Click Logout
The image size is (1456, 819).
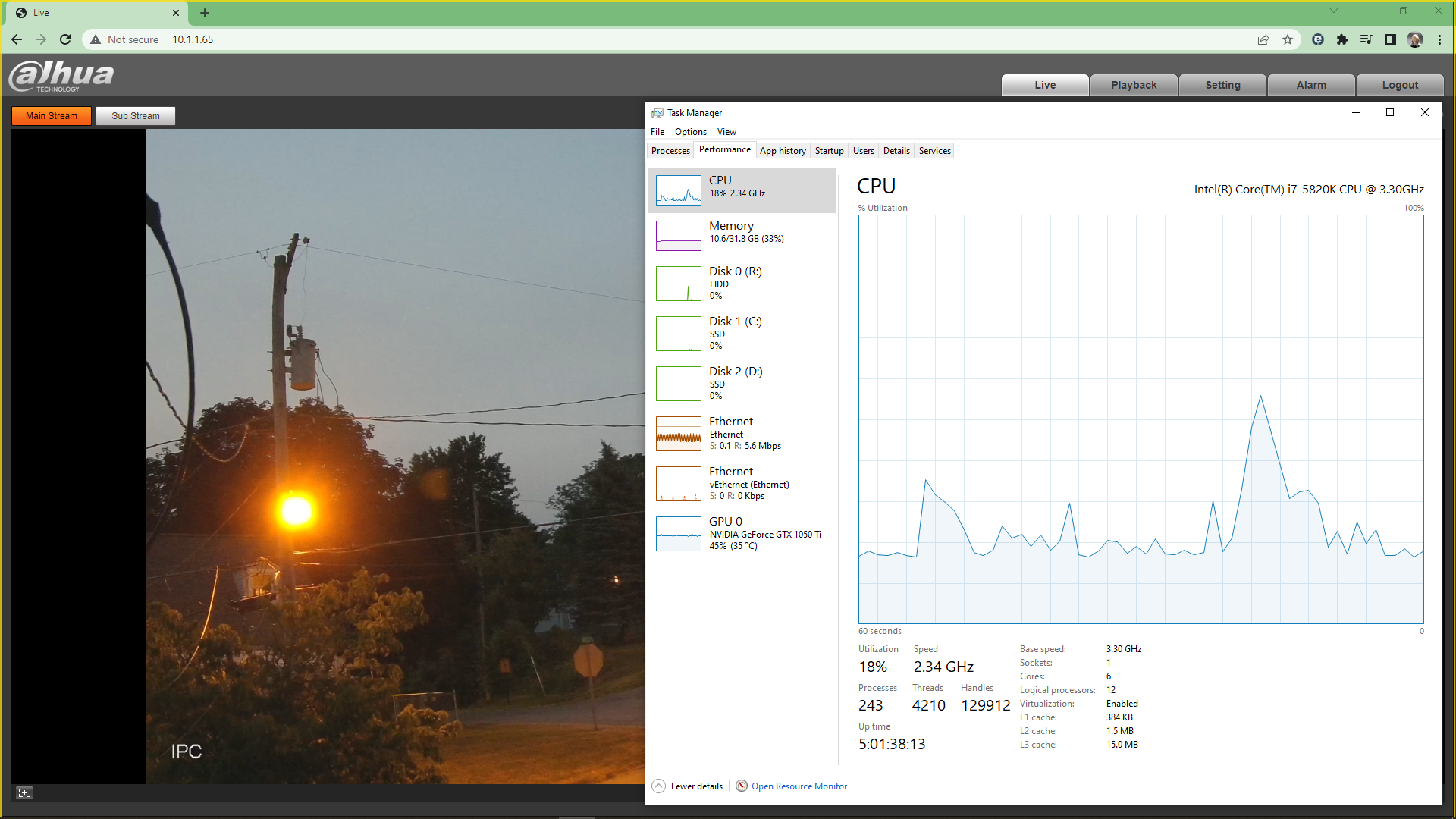pos(1400,85)
